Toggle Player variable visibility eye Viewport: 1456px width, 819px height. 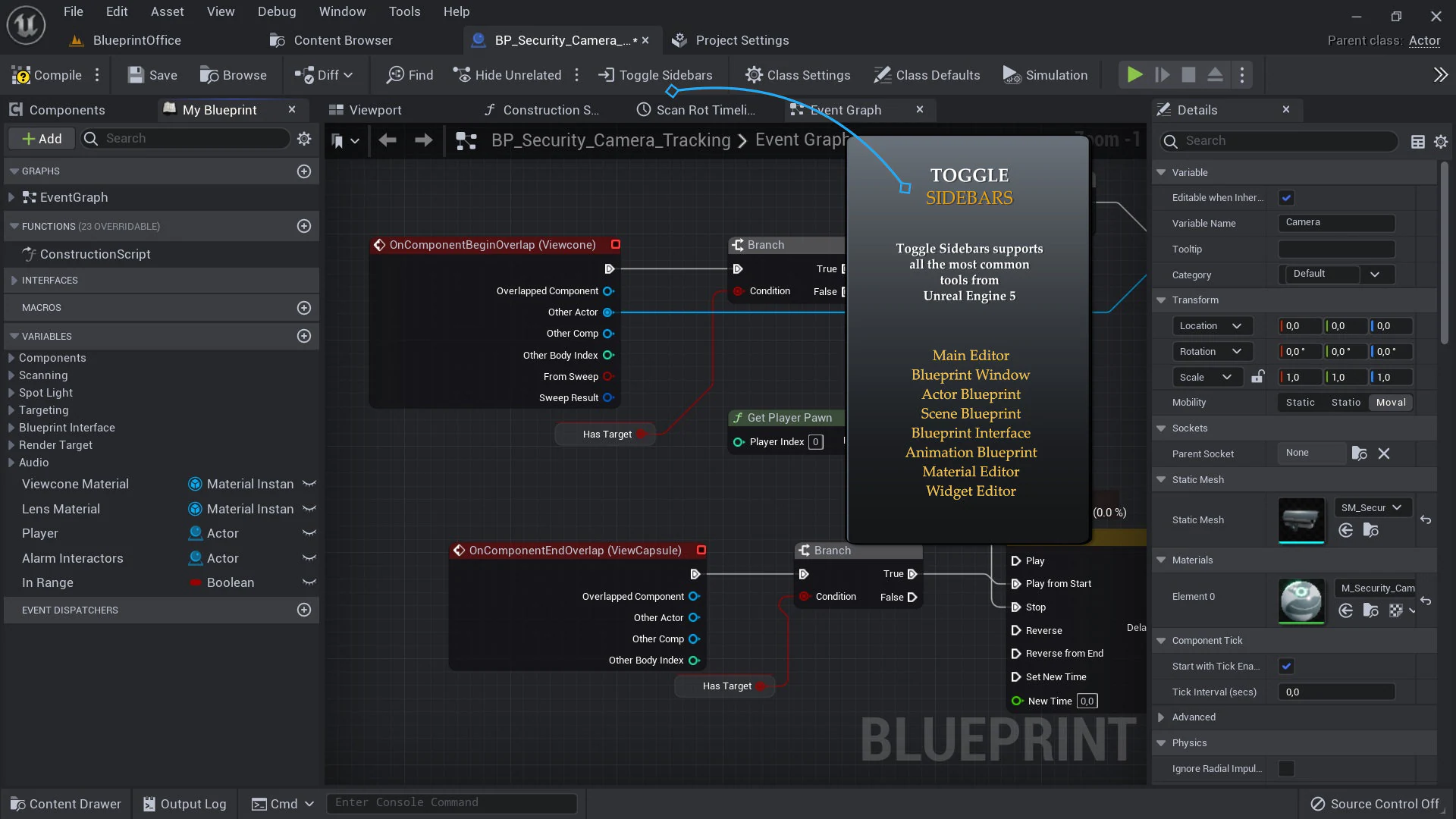coord(309,533)
